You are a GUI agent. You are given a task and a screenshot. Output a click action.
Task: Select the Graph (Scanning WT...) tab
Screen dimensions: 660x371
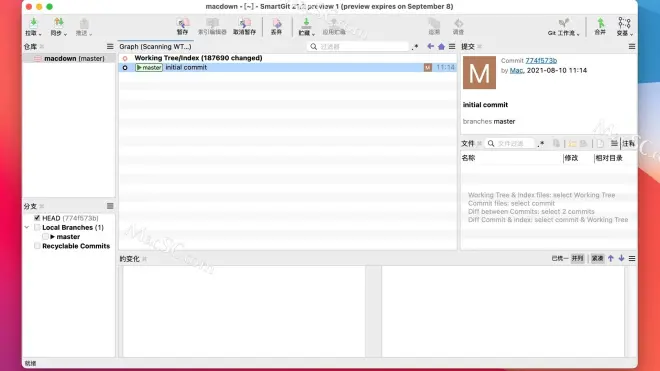pos(155,46)
